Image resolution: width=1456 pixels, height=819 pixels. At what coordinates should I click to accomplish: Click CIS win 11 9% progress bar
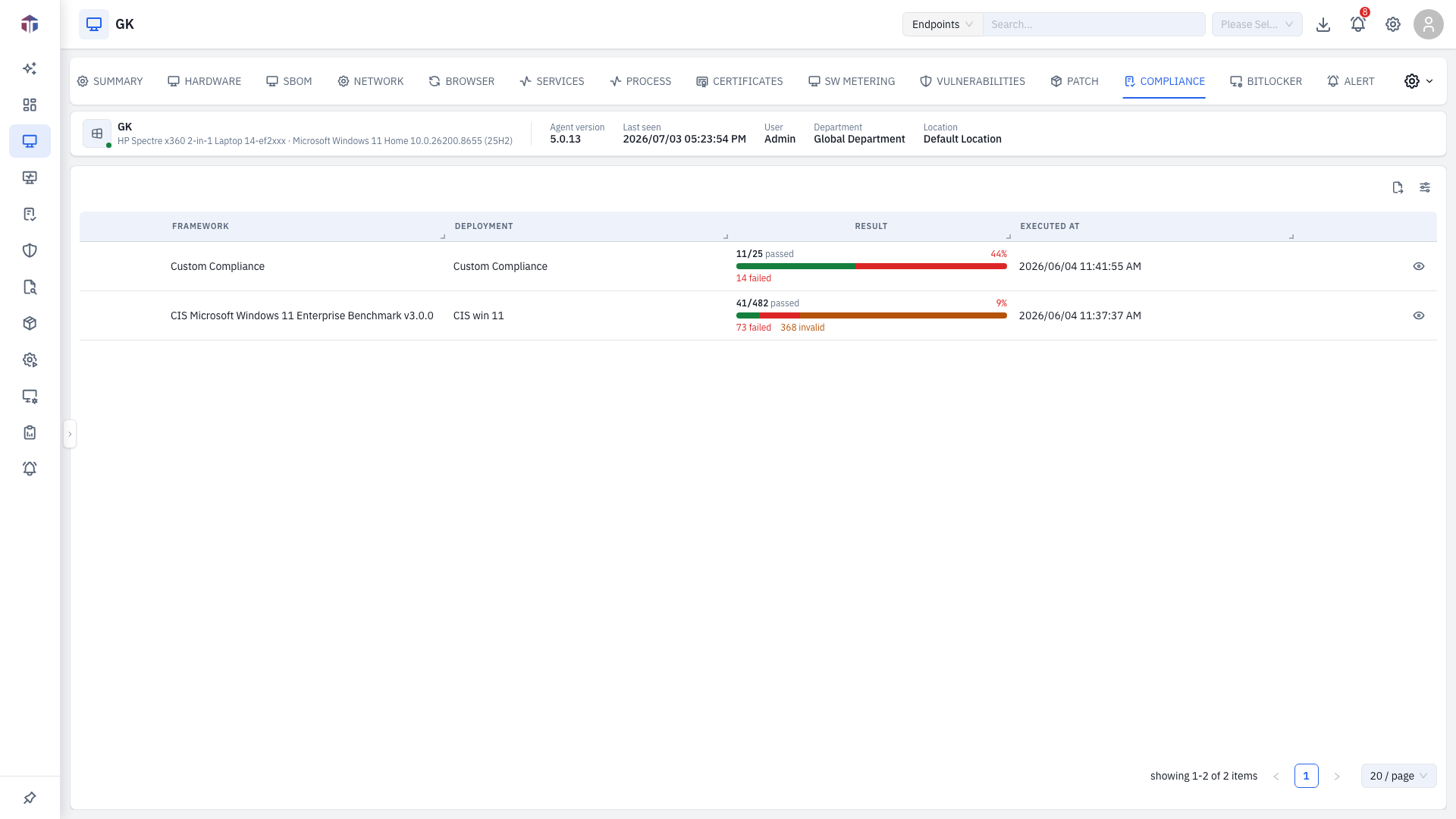871,315
